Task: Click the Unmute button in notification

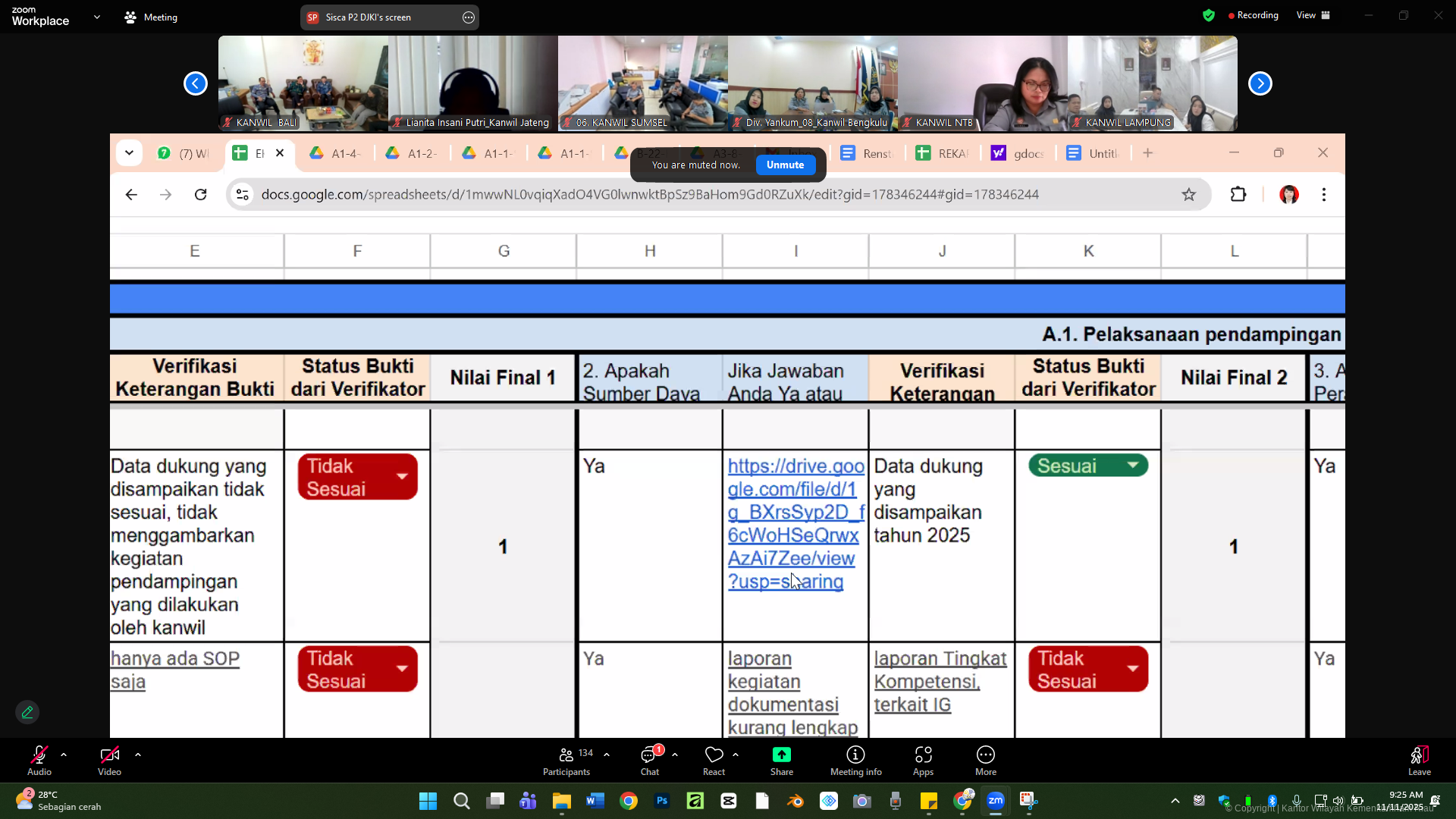Action: [x=785, y=165]
